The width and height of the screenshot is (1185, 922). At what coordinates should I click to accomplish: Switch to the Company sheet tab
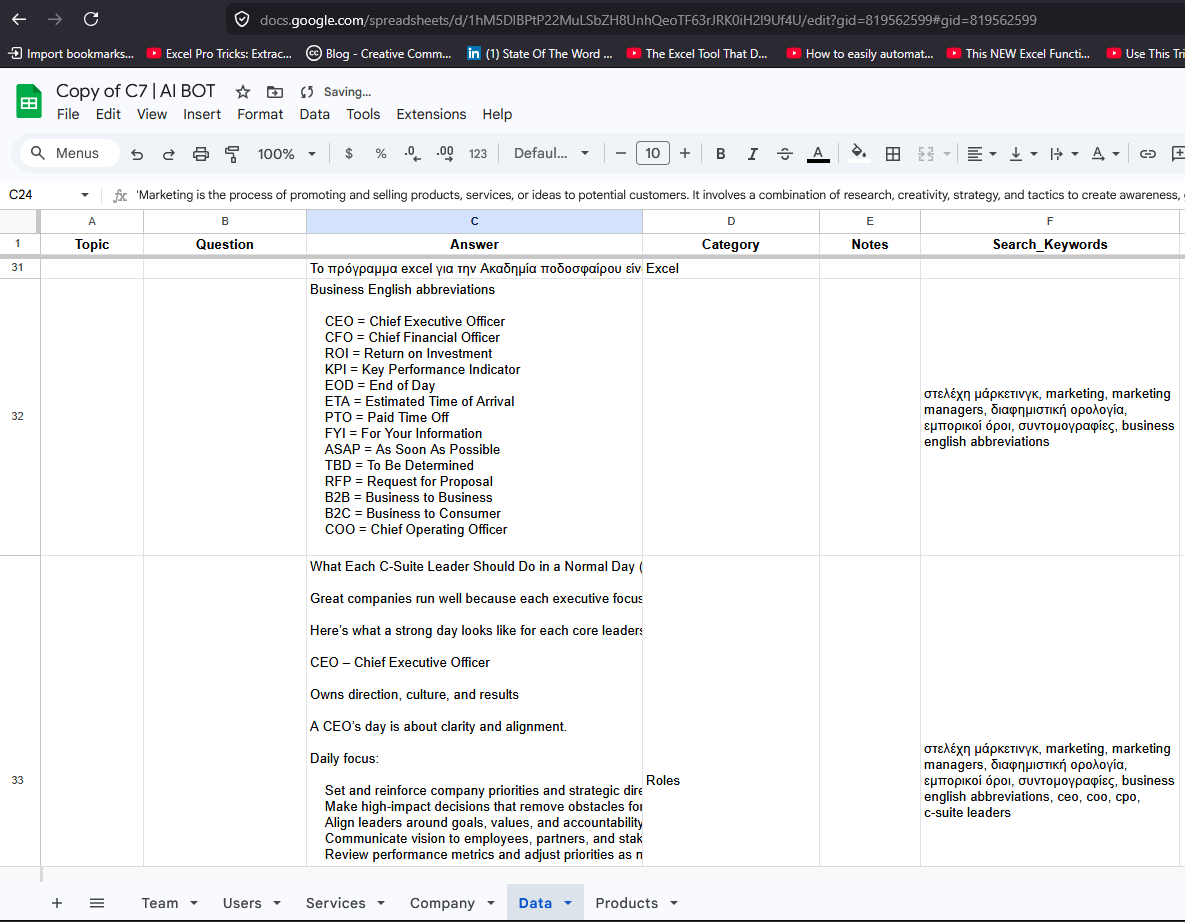tap(442, 903)
